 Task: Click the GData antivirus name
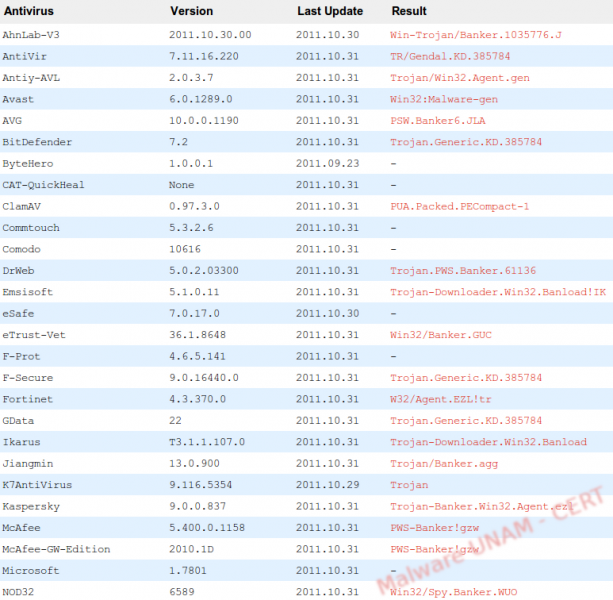(18, 421)
